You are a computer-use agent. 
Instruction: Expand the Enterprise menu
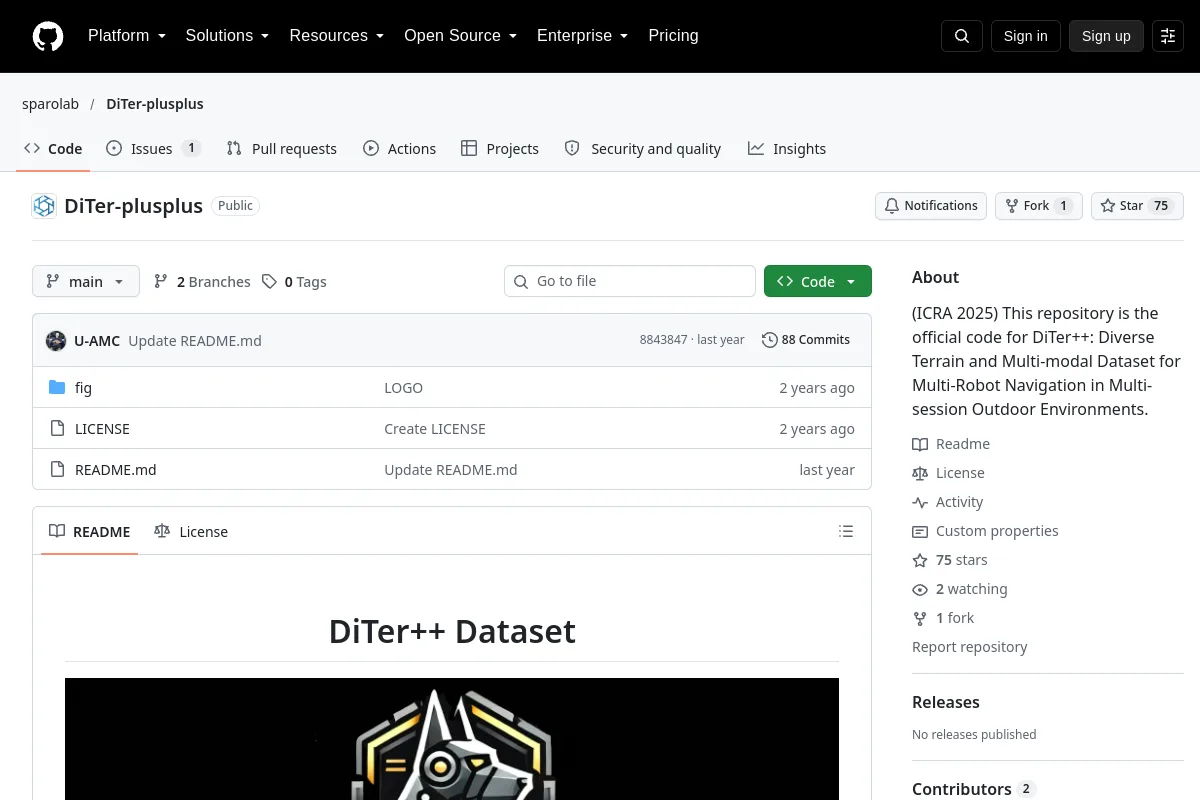[582, 36]
